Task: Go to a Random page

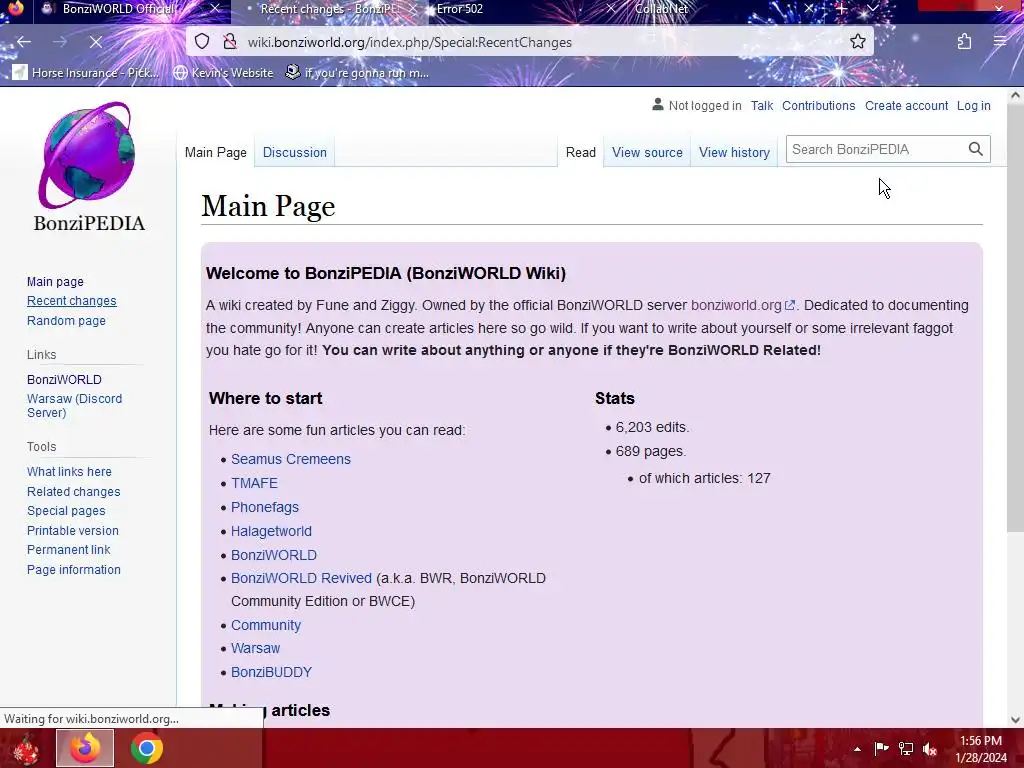Action: pos(66,321)
